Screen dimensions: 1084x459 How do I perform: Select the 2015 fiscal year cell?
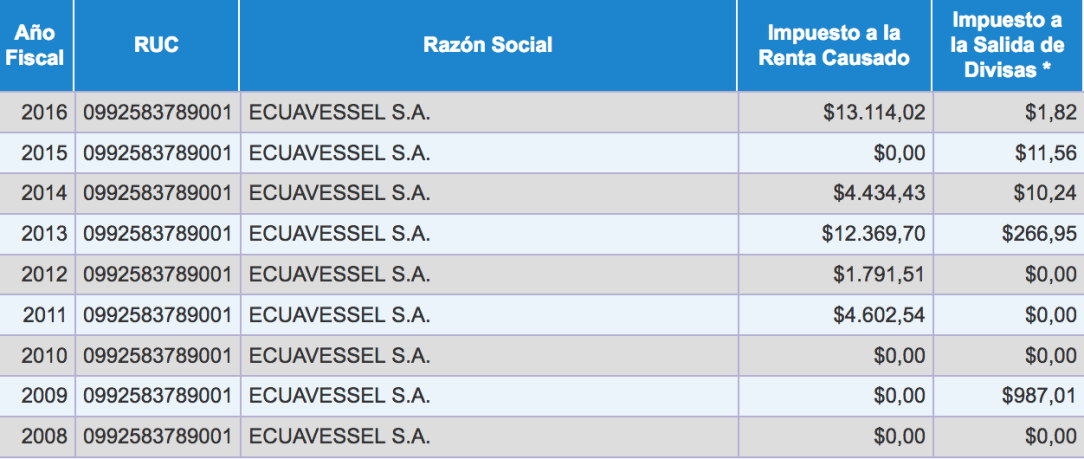44,153
